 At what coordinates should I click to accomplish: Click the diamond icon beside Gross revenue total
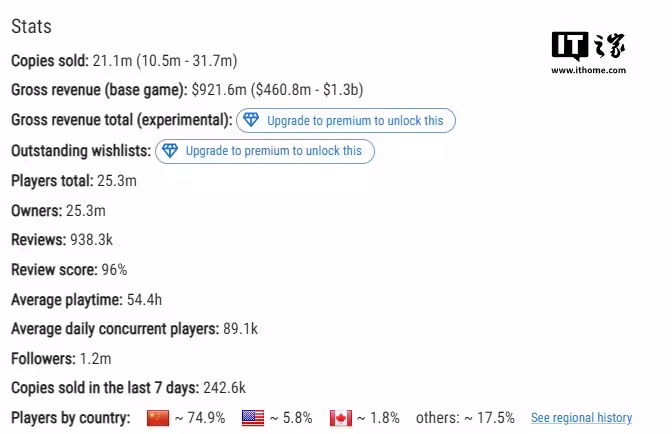click(x=251, y=120)
